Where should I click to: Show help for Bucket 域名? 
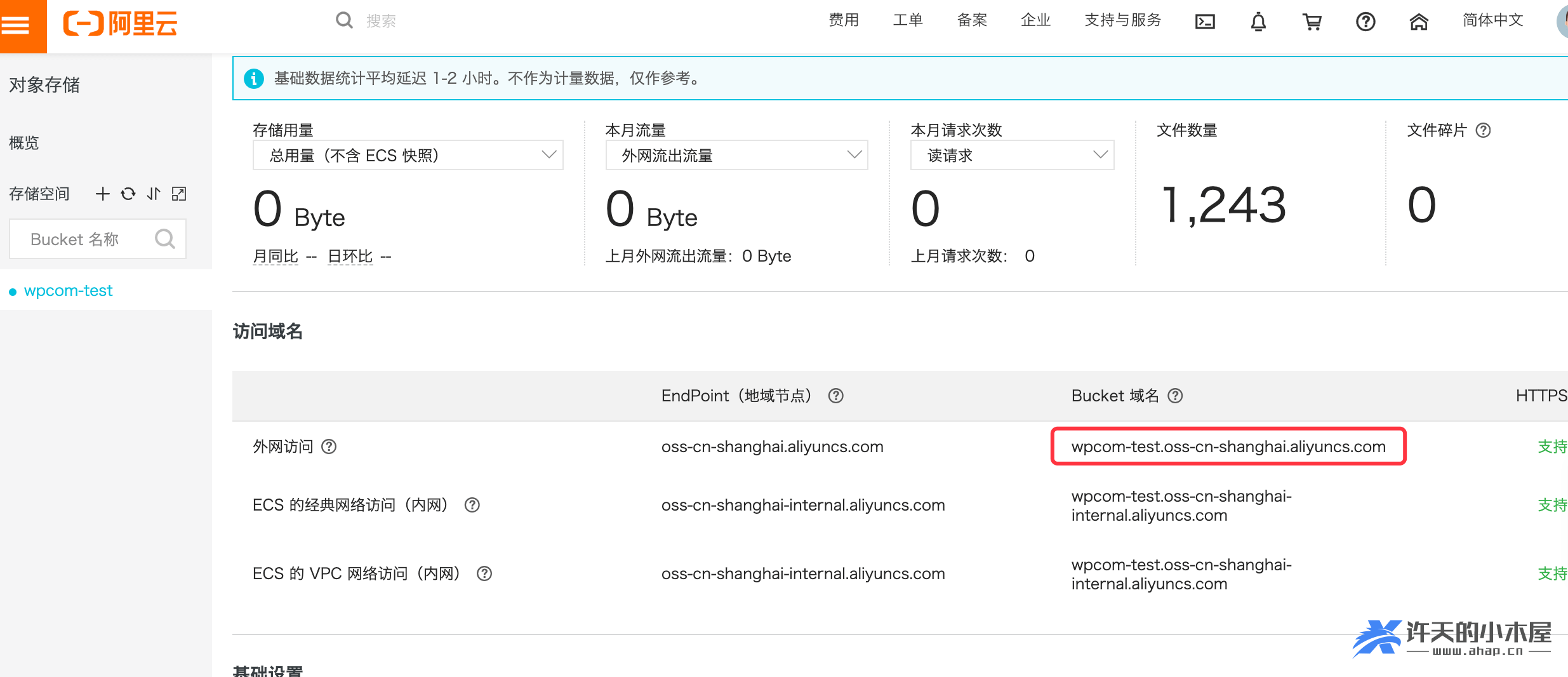(1176, 396)
